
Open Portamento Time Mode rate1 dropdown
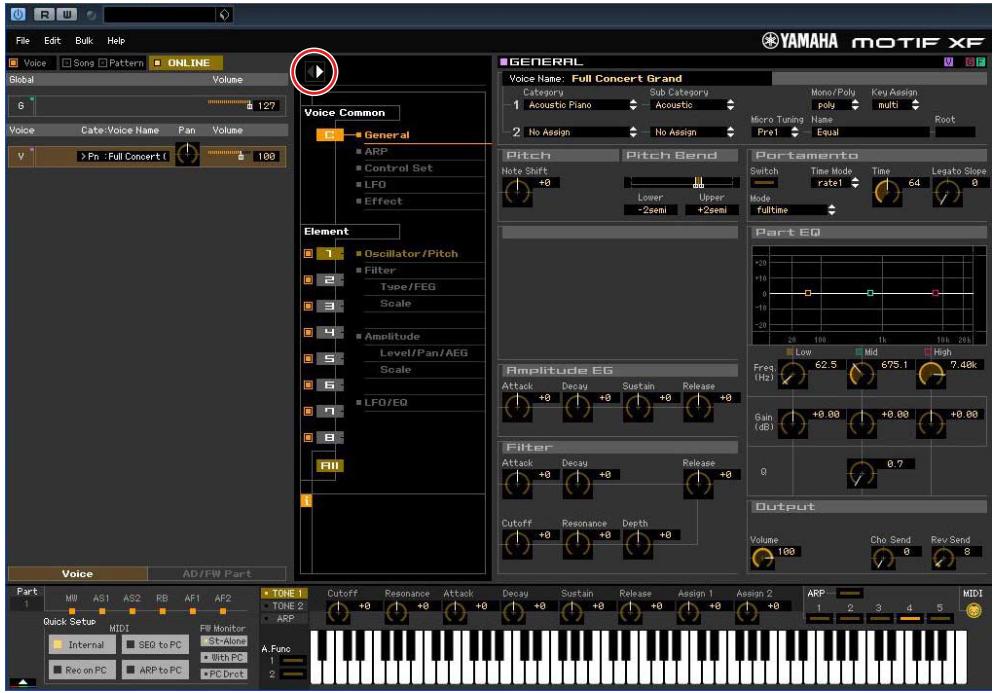[x=835, y=183]
